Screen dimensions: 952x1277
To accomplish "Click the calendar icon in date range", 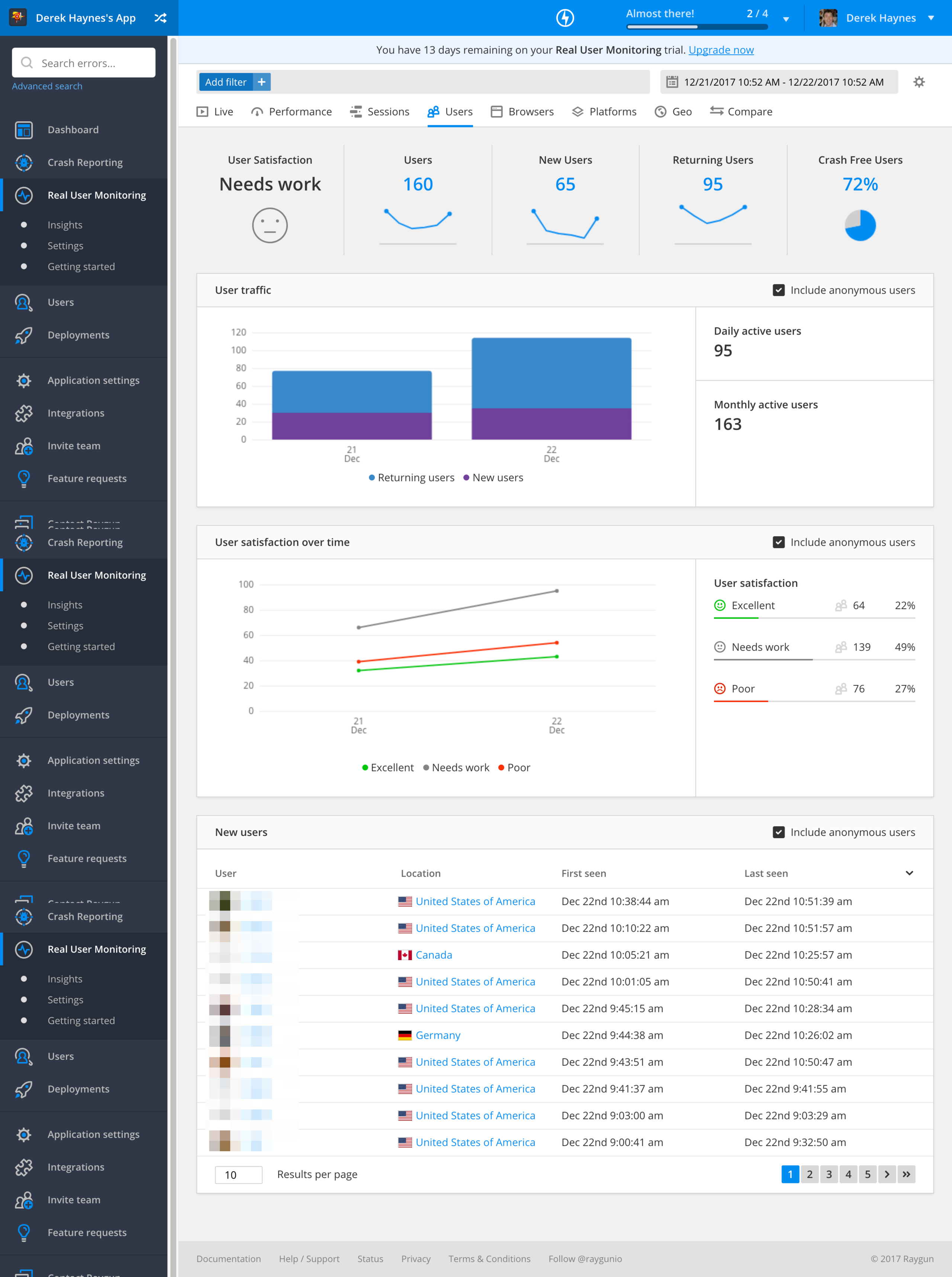I will (672, 82).
